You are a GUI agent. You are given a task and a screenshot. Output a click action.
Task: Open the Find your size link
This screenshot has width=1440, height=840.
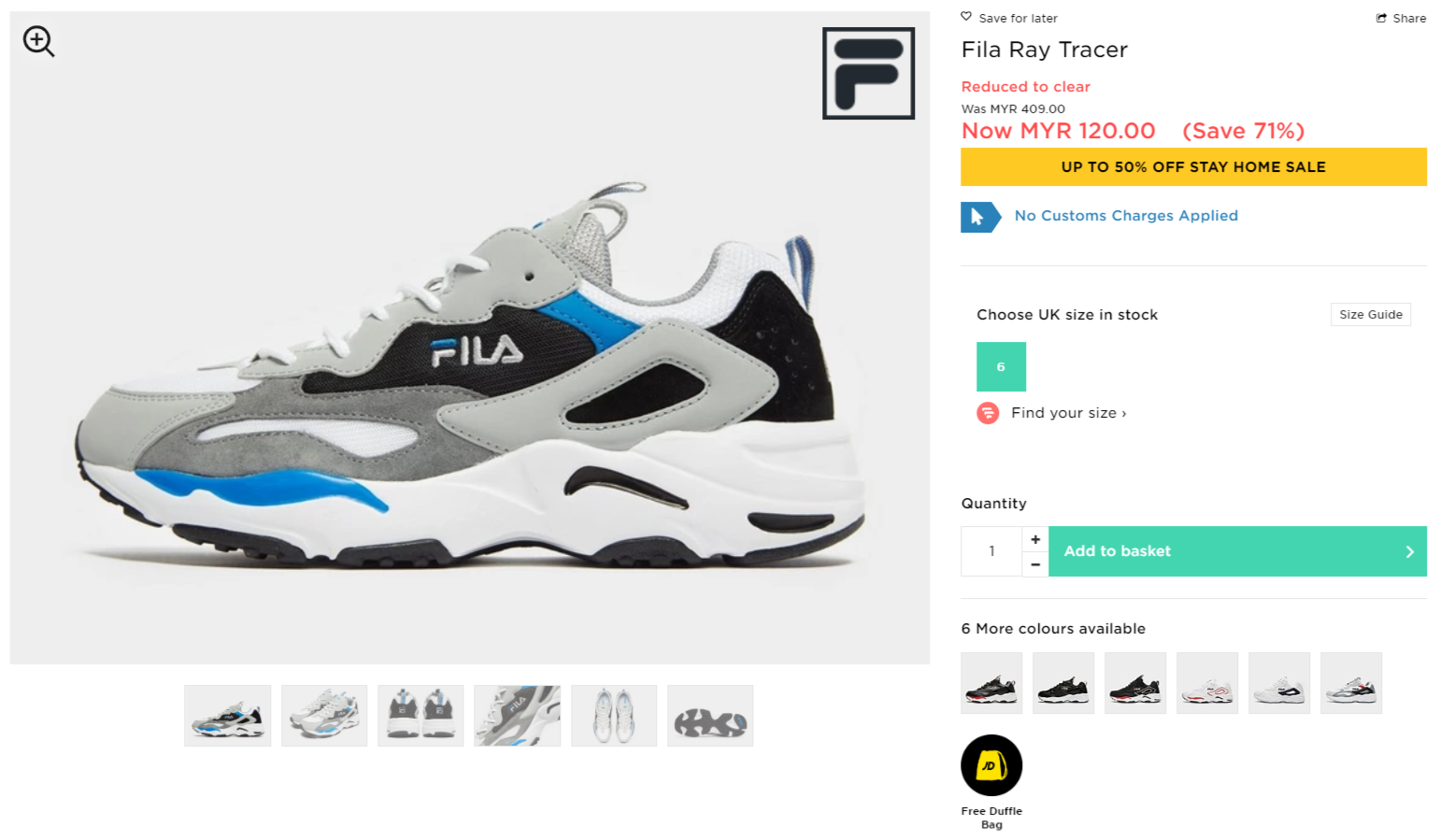click(1068, 413)
